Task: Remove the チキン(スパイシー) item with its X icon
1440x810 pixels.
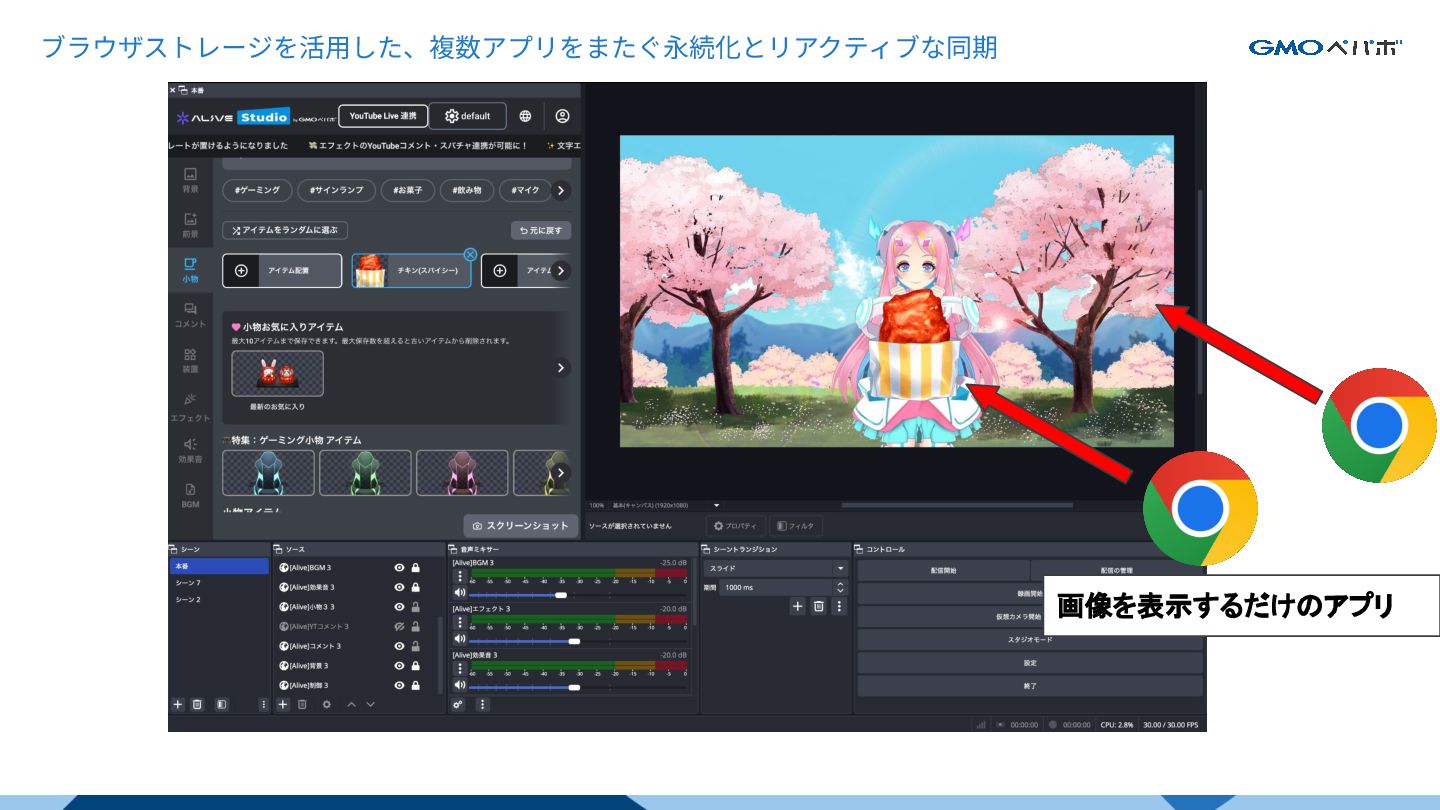Action: [470, 254]
